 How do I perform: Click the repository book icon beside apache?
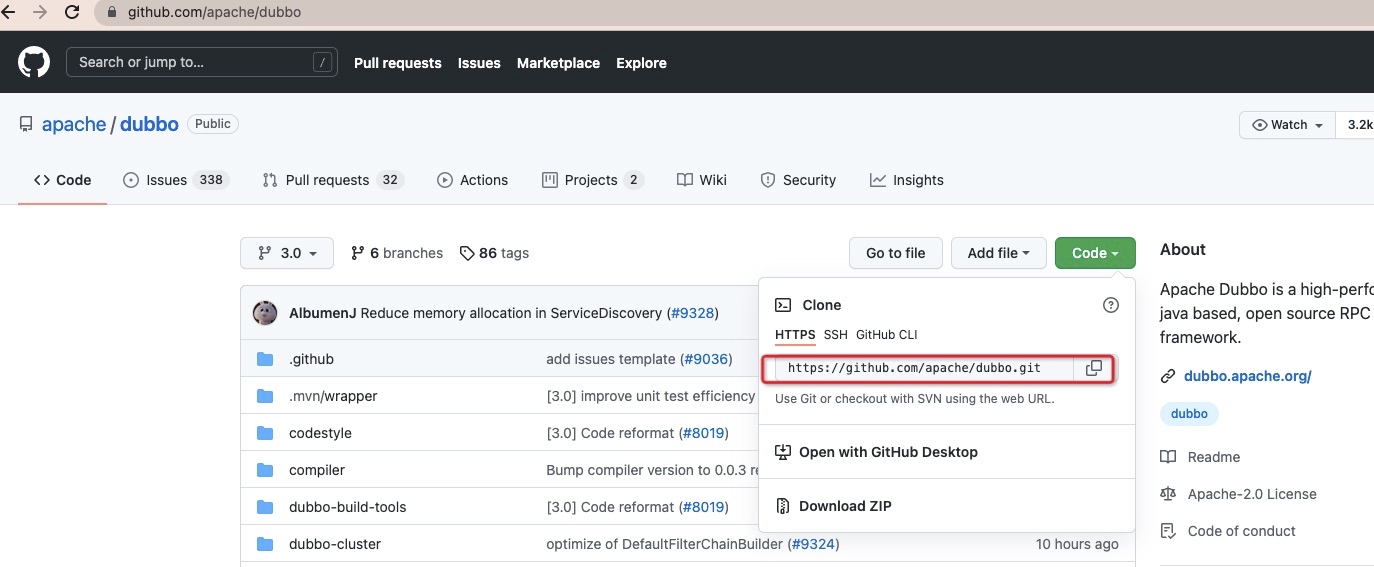(26, 125)
